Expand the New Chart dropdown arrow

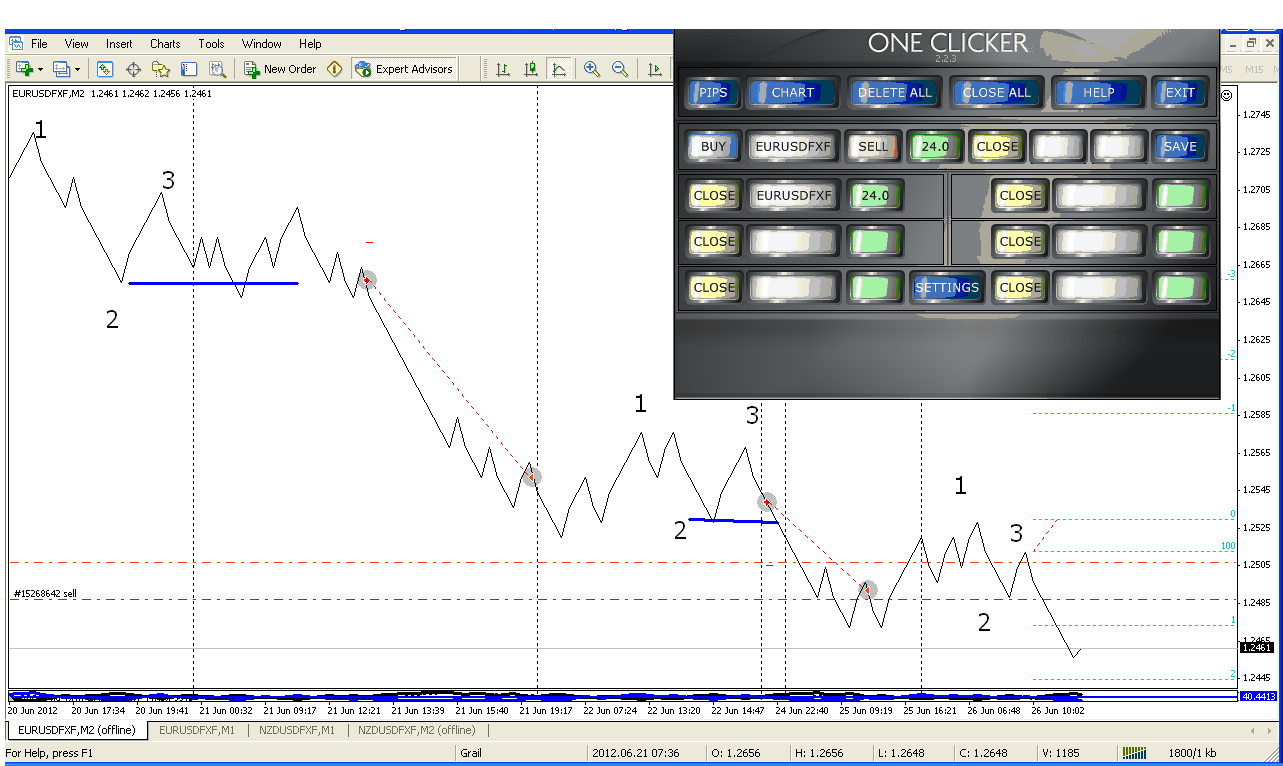[x=40, y=69]
